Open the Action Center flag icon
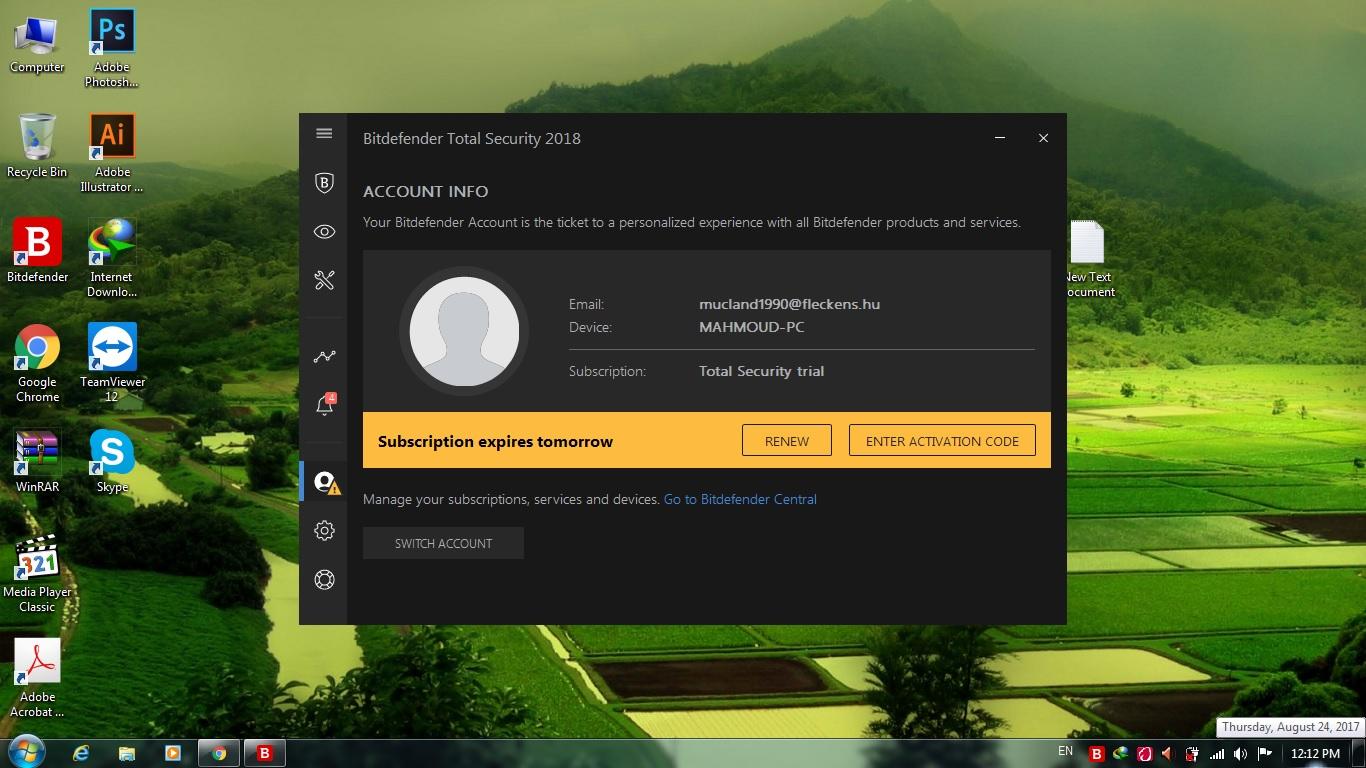The image size is (1366, 768). (1265, 754)
